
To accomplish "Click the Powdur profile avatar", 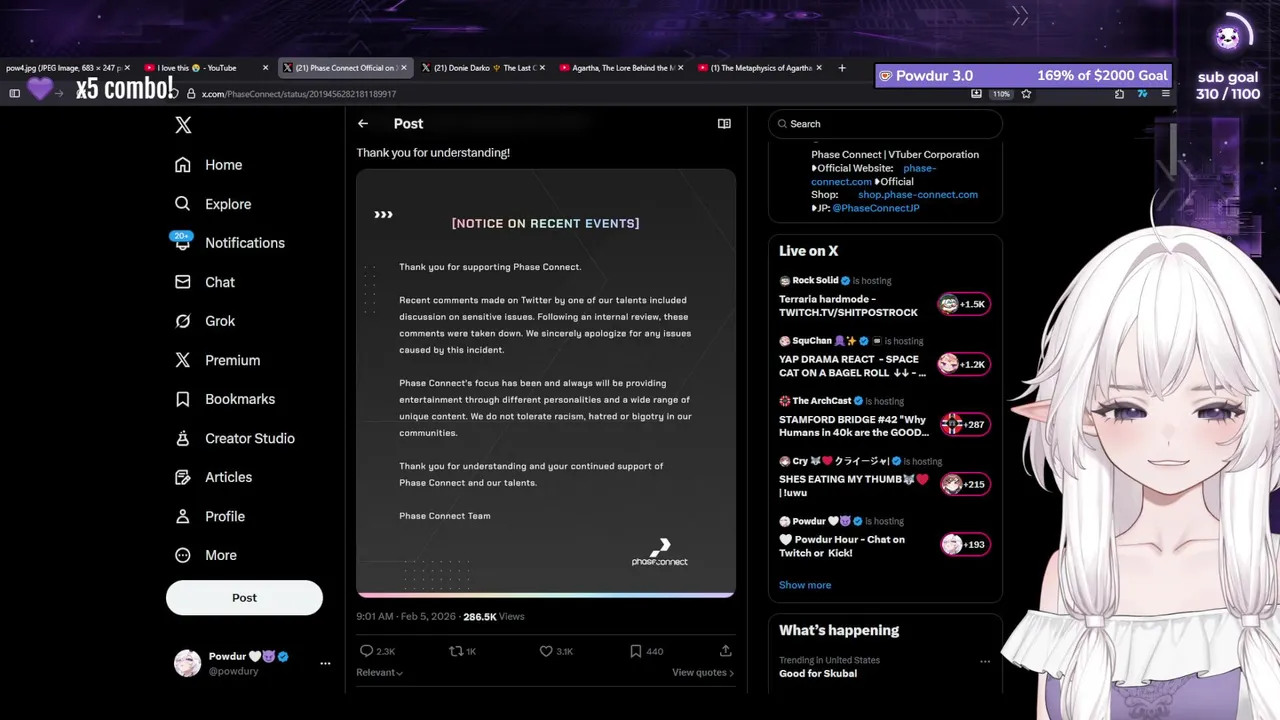I will coord(188,663).
